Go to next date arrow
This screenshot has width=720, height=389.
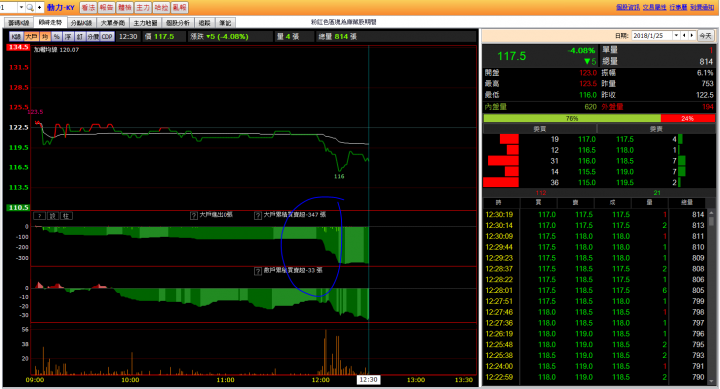(x=692, y=35)
